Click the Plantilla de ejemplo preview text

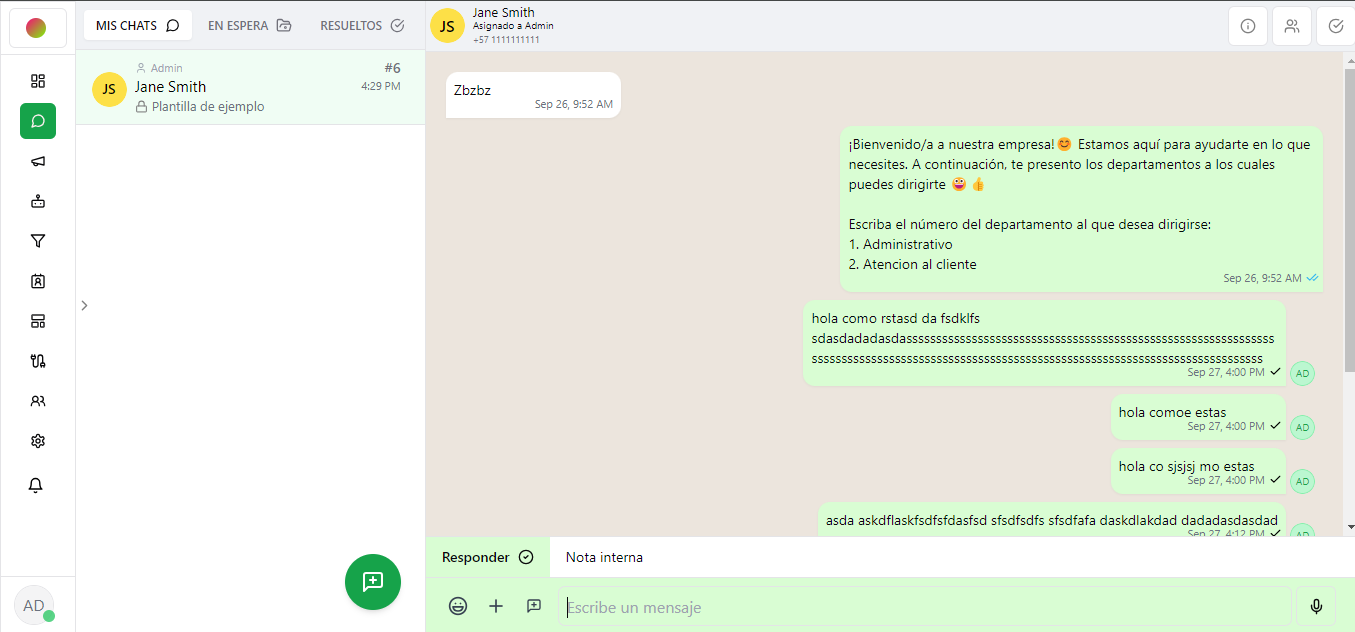(x=208, y=106)
